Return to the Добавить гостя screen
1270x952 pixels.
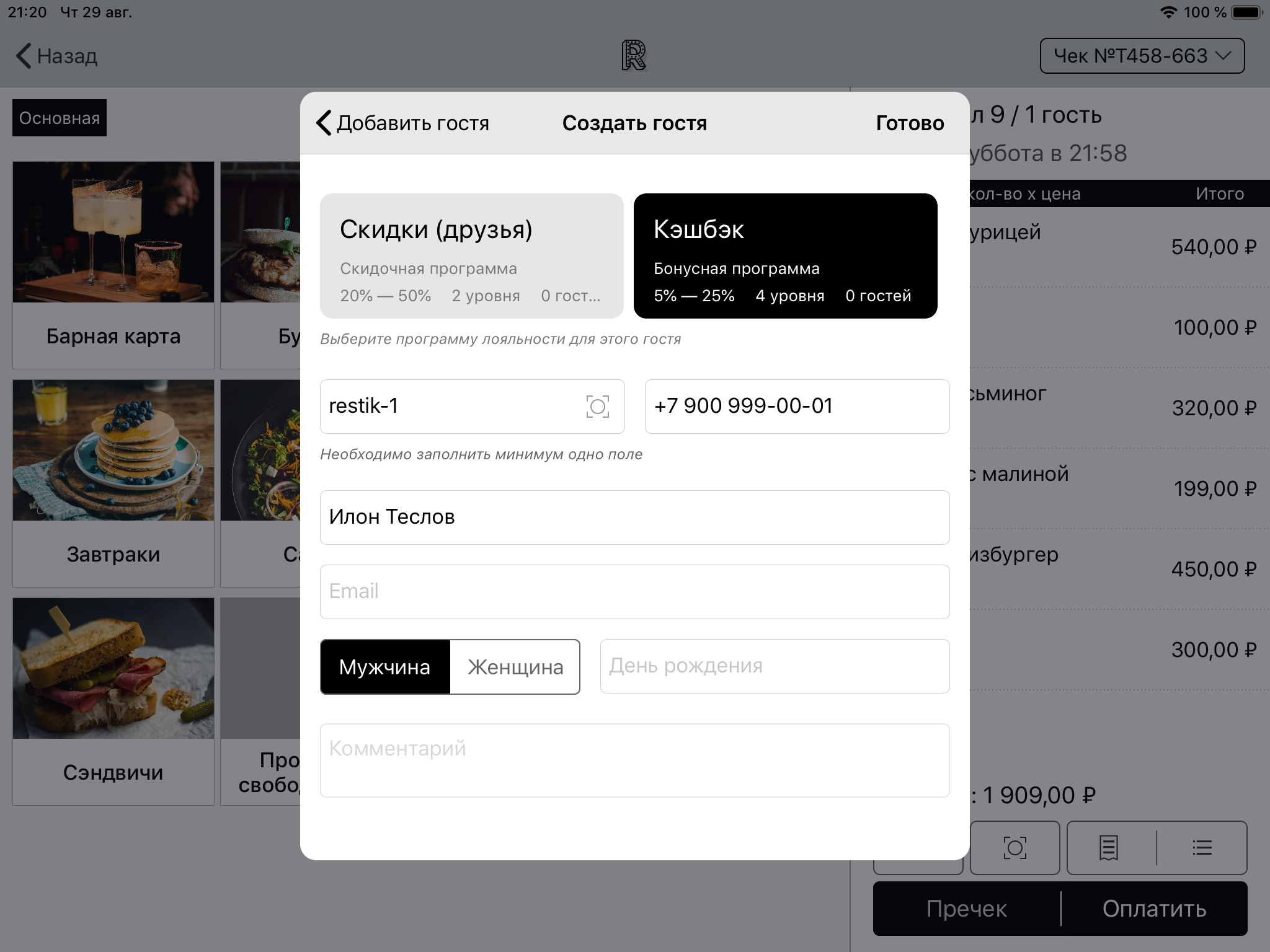pyautogui.click(x=403, y=123)
